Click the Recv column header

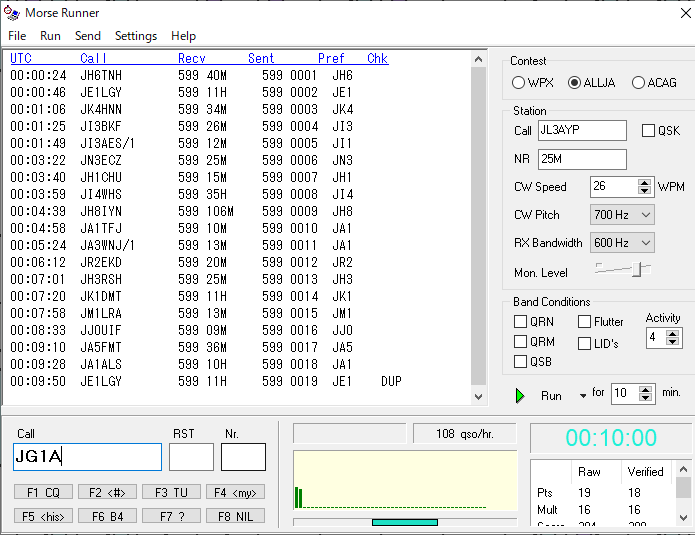[191, 58]
